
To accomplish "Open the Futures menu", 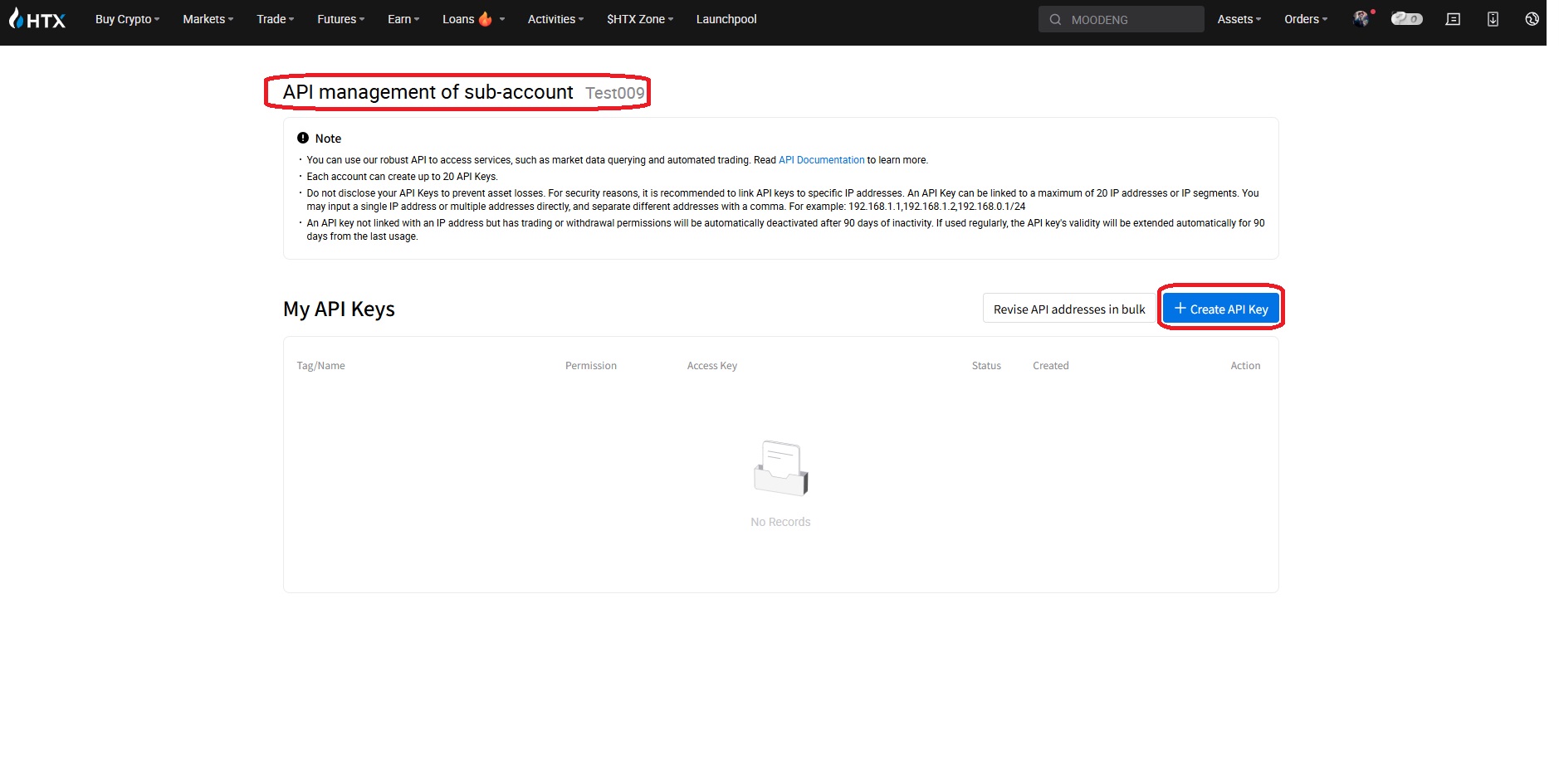I will click(x=340, y=19).
